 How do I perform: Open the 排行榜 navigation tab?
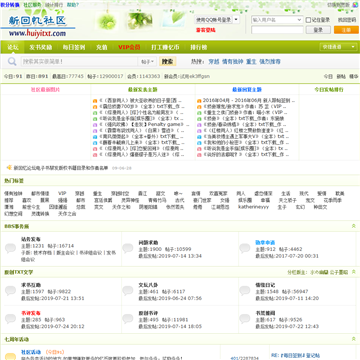click(x=199, y=47)
